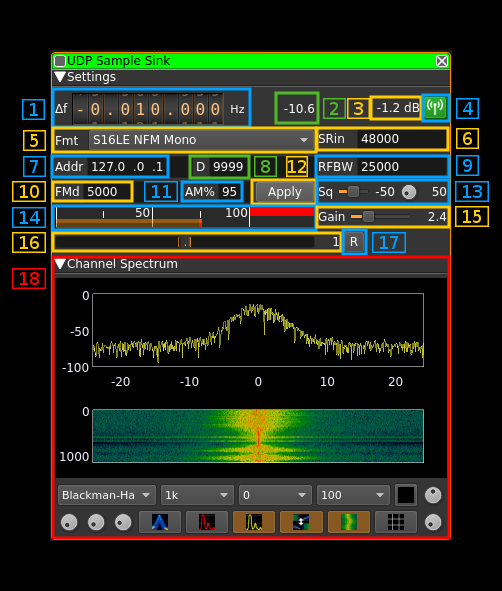Open the Fmt S16LE NFM Mono dropdown
Viewport: 502px width, 591px height.
click(x=201, y=140)
